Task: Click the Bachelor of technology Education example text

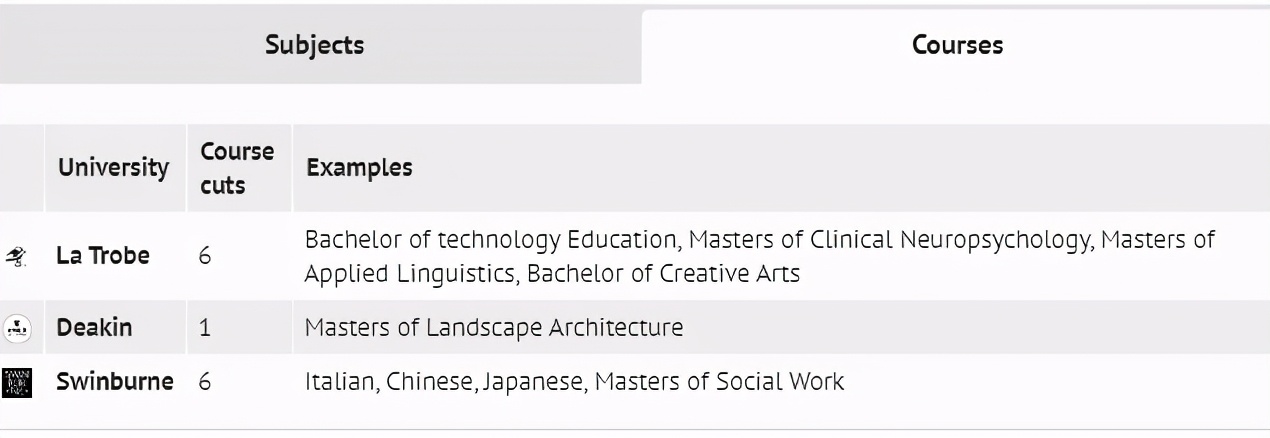Action: [491, 240]
